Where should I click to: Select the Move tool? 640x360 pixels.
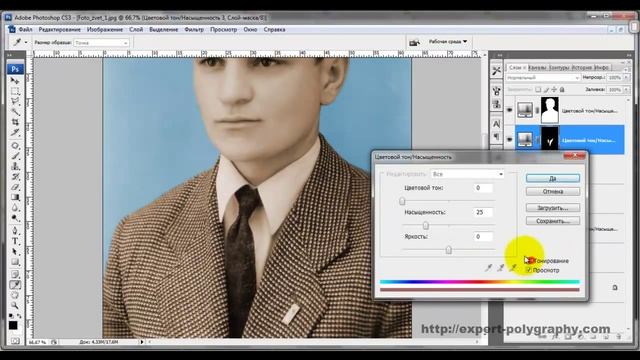point(15,81)
